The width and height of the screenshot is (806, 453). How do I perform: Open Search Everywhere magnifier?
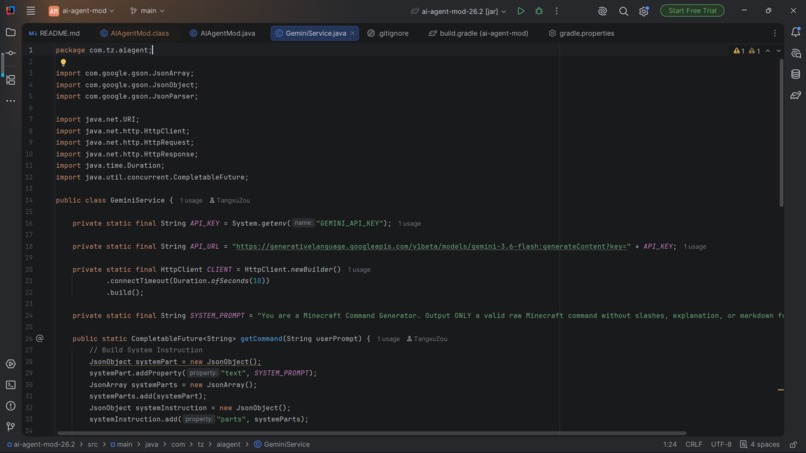[x=623, y=11]
